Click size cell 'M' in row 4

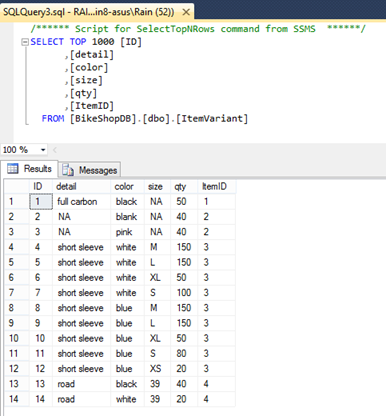click(157, 247)
